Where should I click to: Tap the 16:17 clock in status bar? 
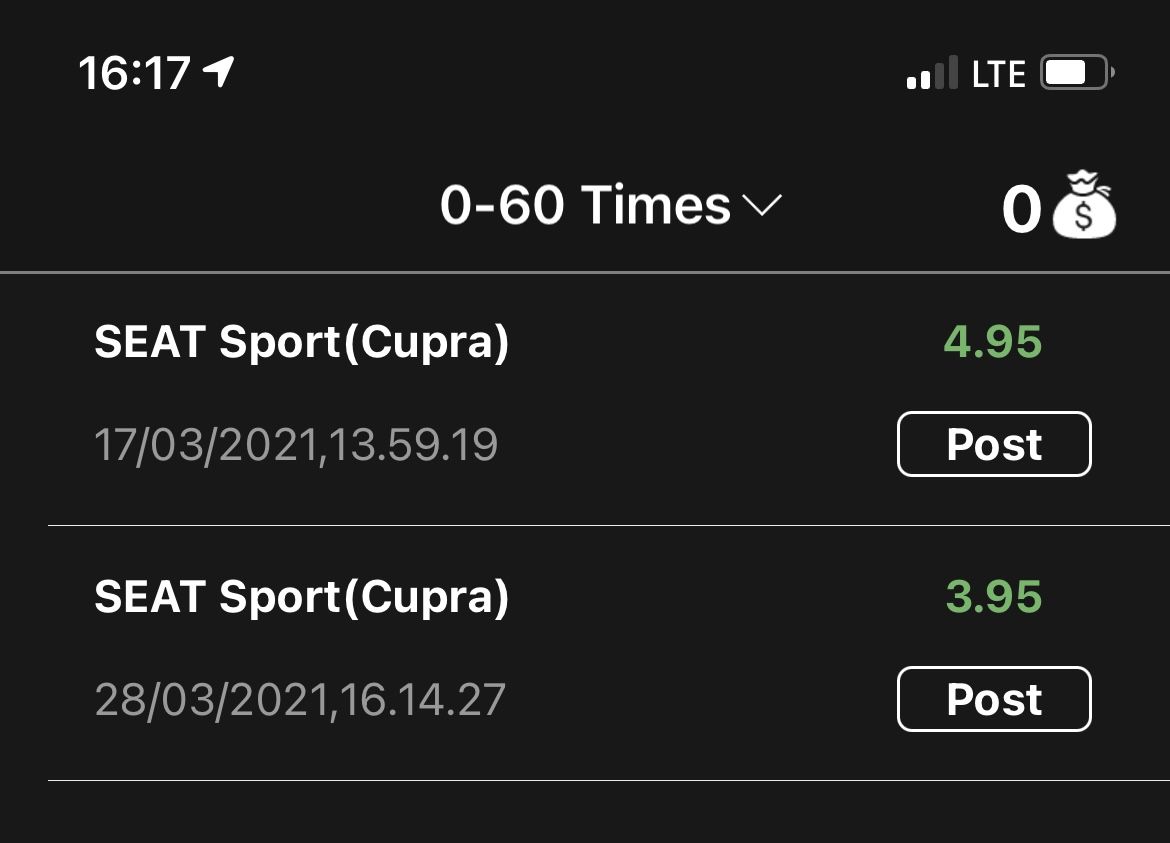pyautogui.click(x=134, y=73)
